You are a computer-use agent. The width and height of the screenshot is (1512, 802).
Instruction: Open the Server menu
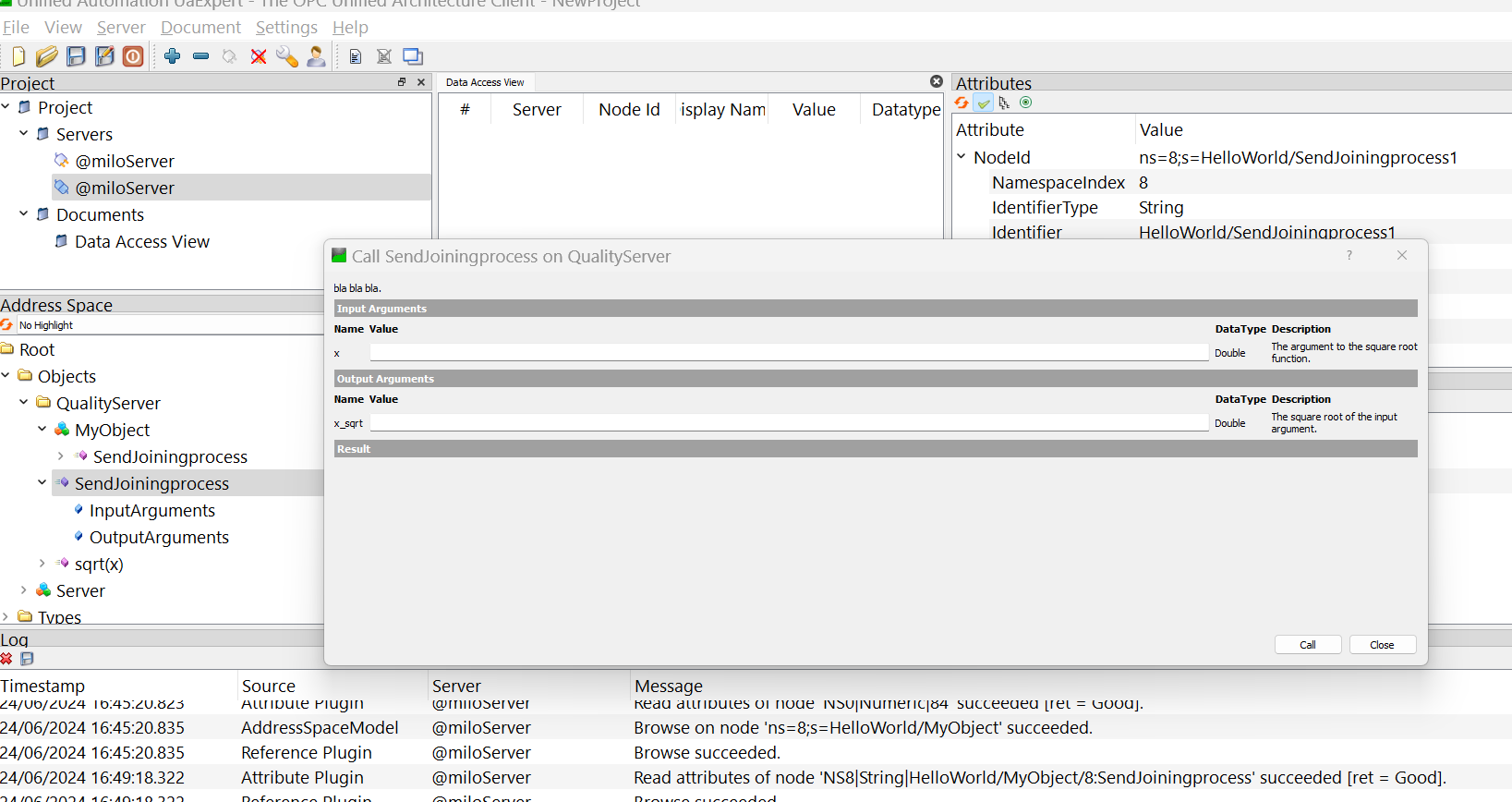[x=121, y=28]
